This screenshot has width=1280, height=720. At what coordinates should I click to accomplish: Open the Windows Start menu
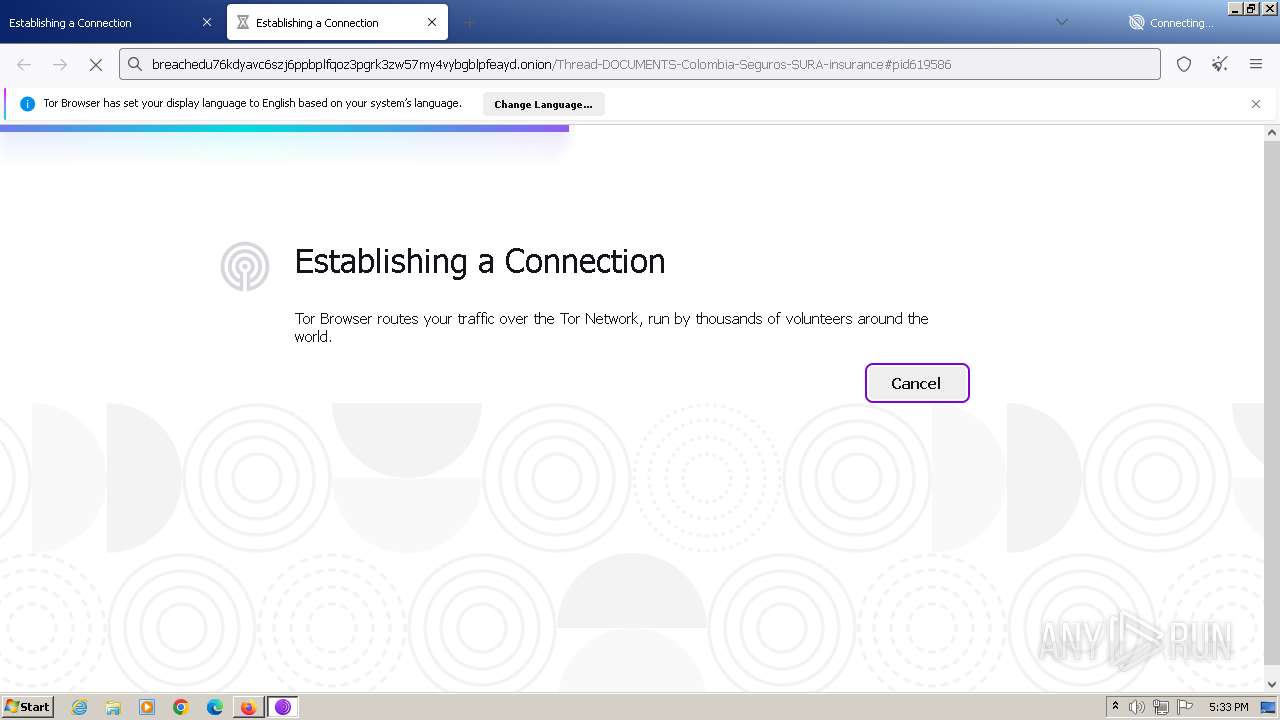[27, 707]
